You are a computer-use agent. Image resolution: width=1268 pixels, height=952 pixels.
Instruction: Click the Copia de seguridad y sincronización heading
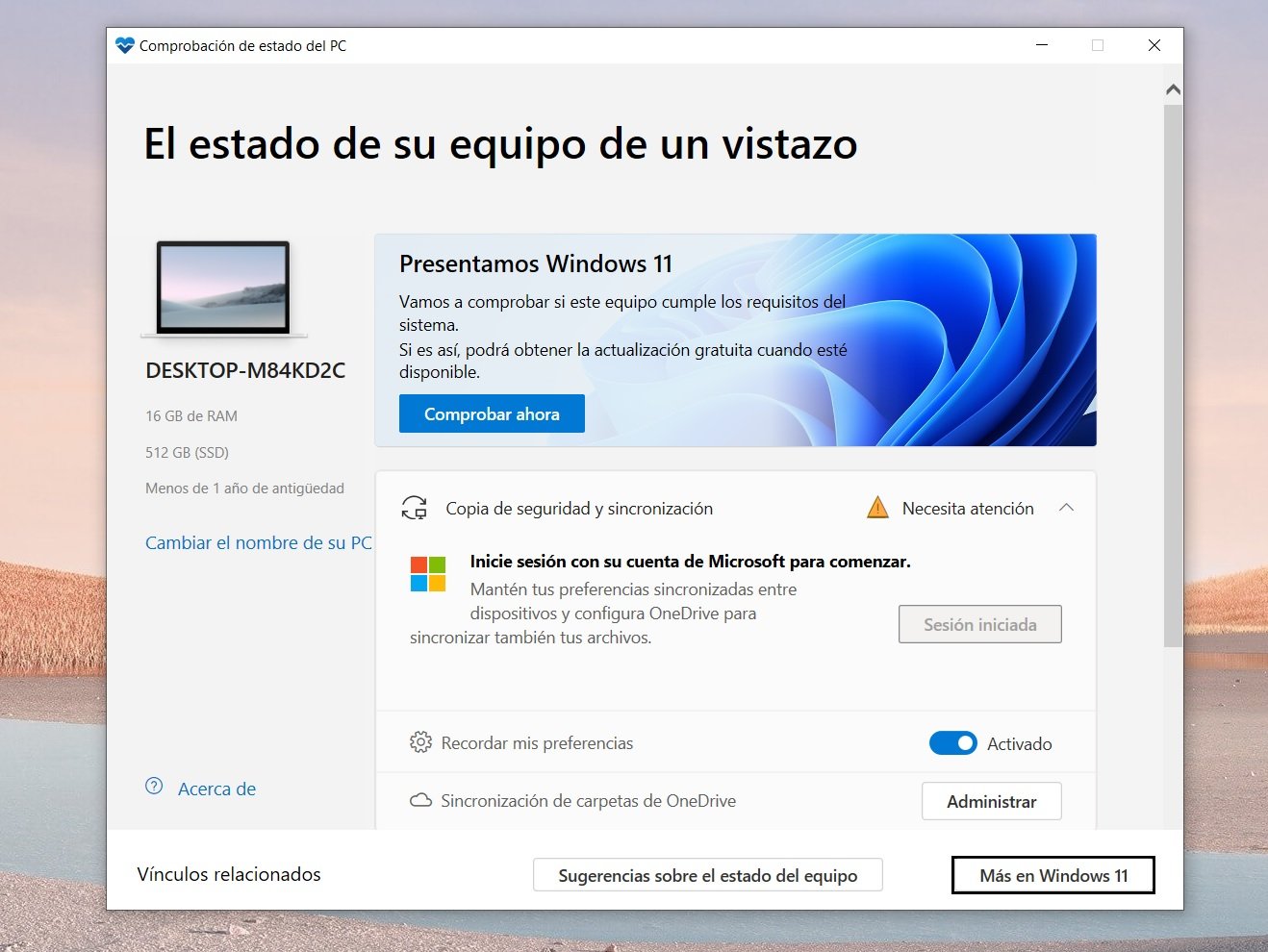click(579, 508)
